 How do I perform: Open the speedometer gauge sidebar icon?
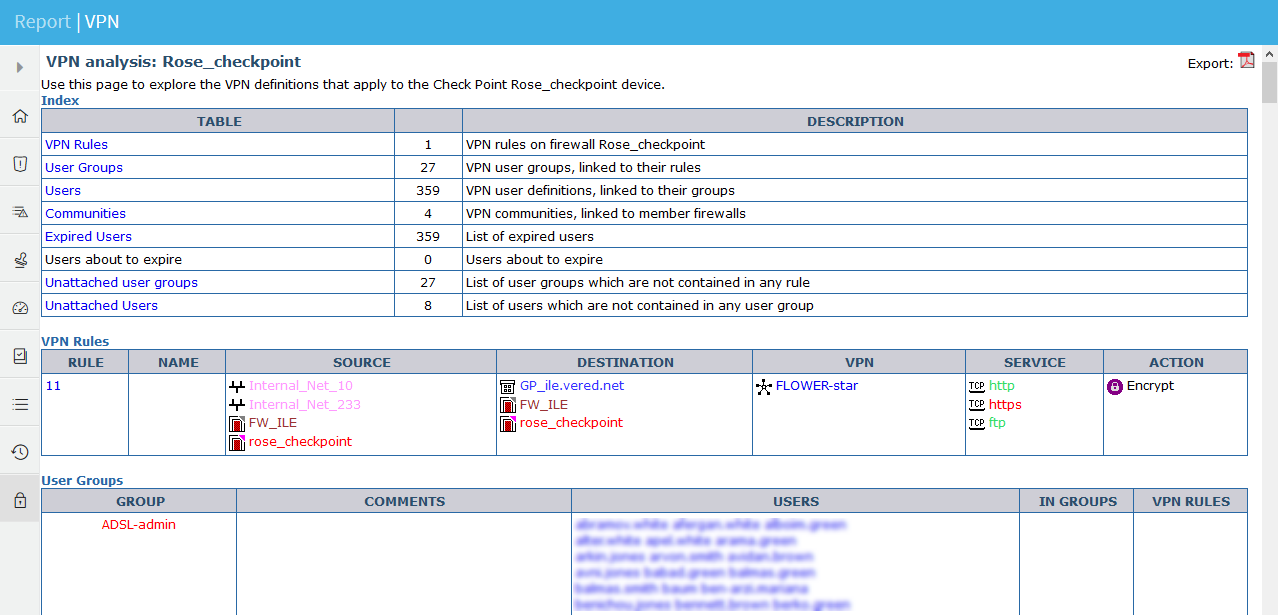pos(20,308)
